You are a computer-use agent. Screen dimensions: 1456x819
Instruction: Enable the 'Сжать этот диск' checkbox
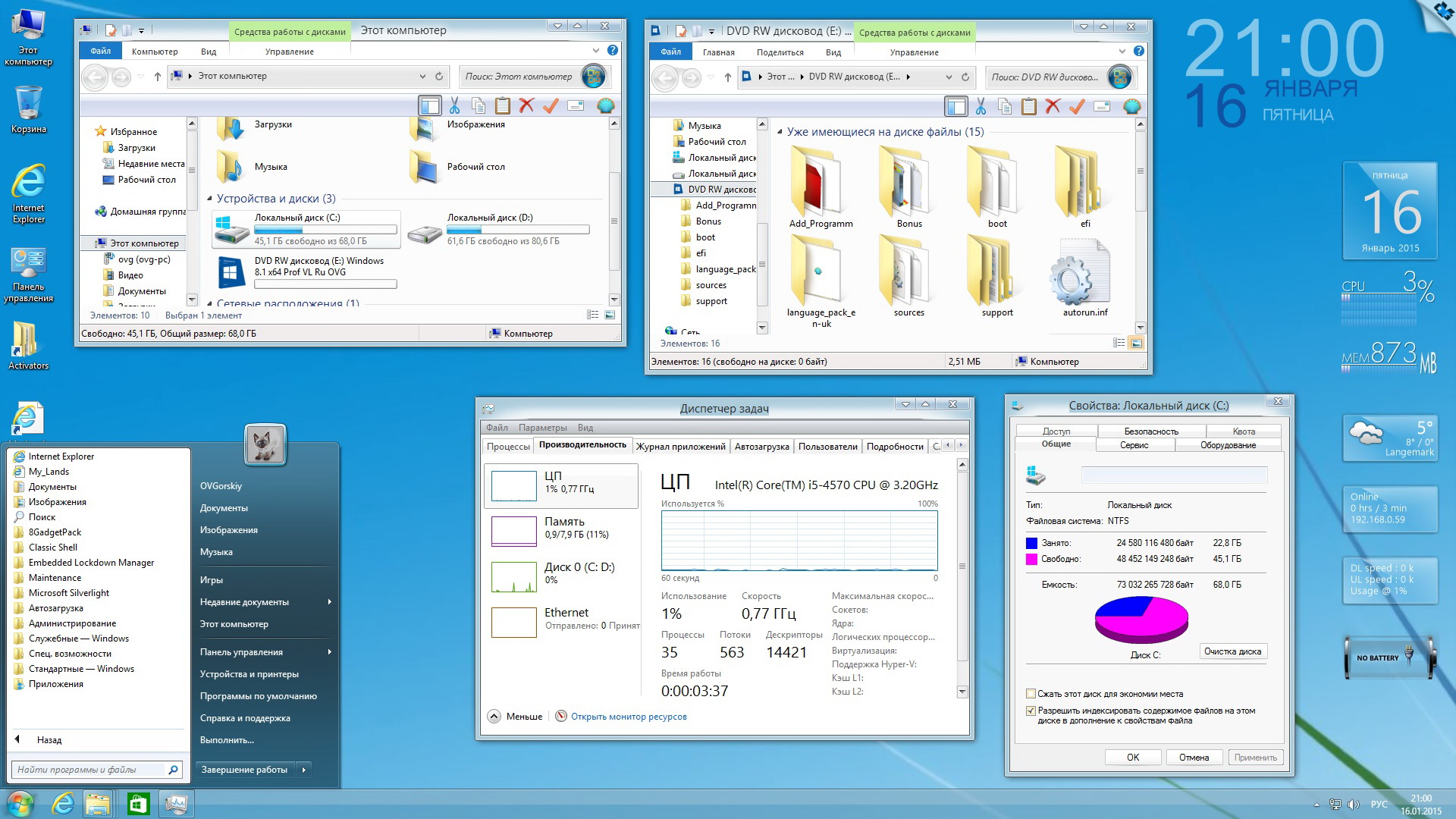point(1031,694)
